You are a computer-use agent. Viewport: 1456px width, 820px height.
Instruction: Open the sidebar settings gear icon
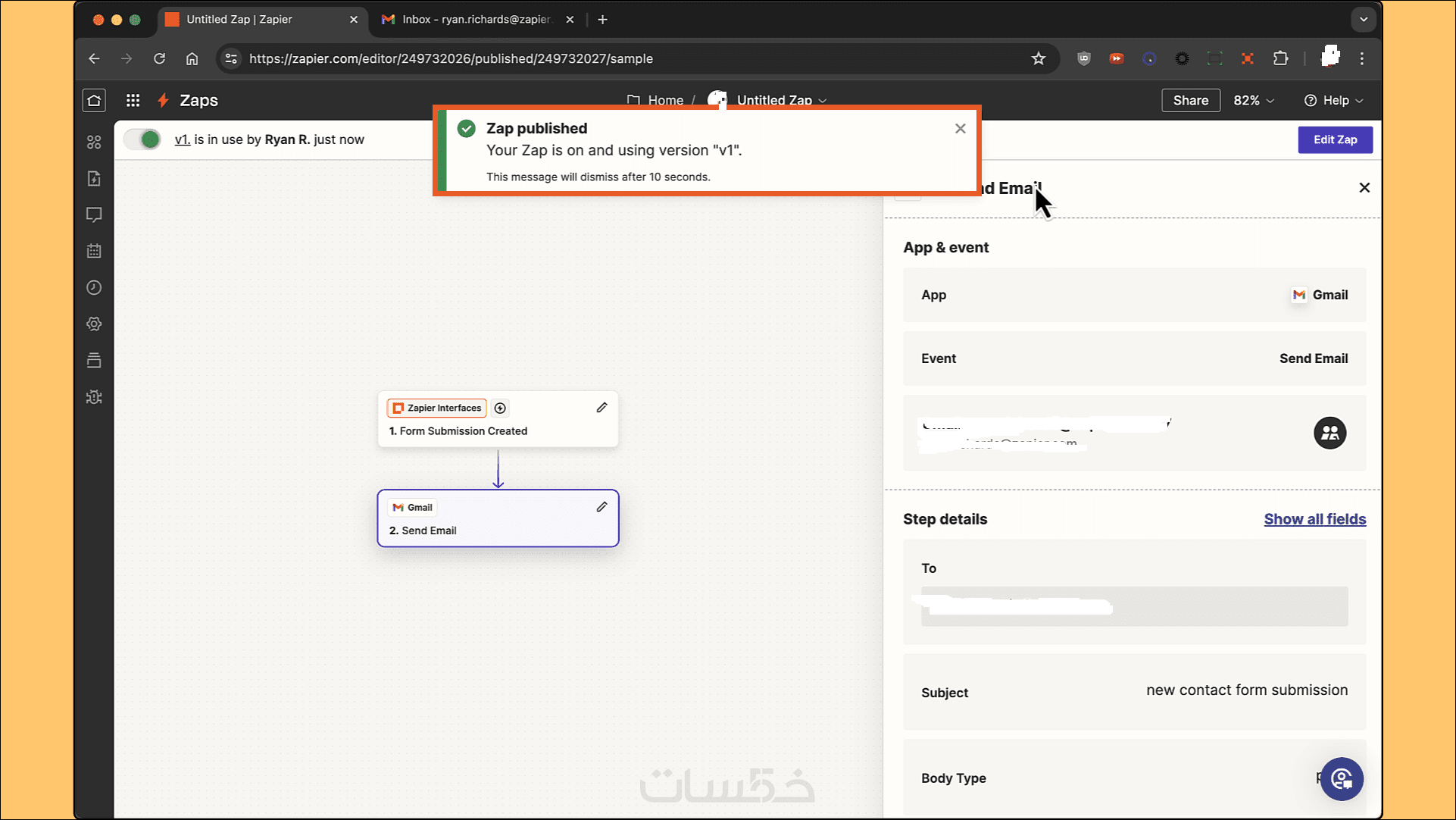coord(94,324)
